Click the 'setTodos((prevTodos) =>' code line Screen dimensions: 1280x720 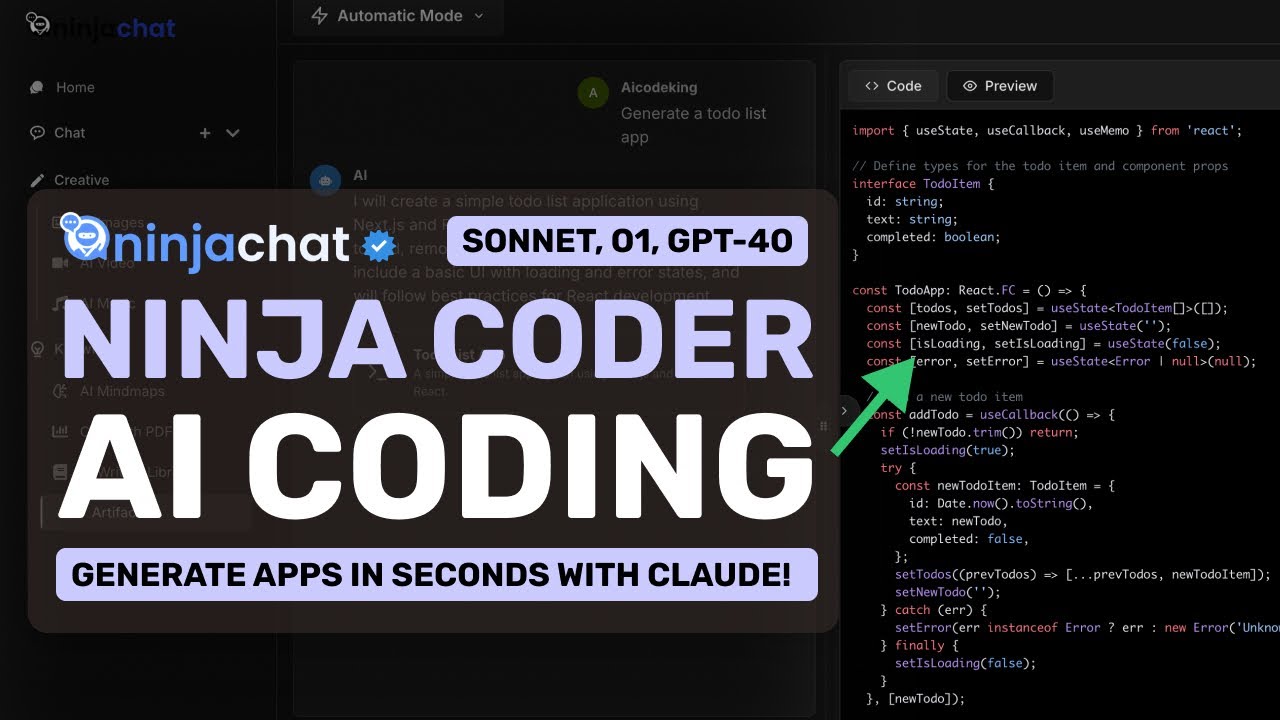[1082, 575]
